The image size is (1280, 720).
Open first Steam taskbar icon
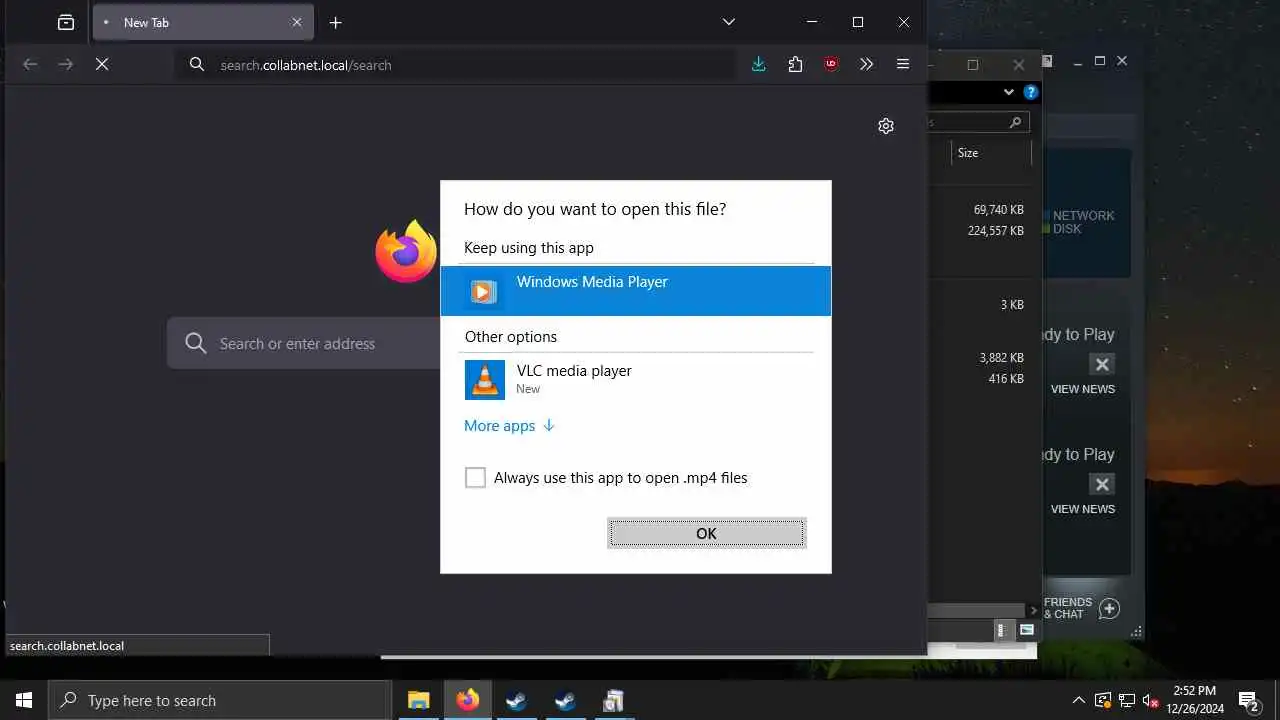pos(516,700)
